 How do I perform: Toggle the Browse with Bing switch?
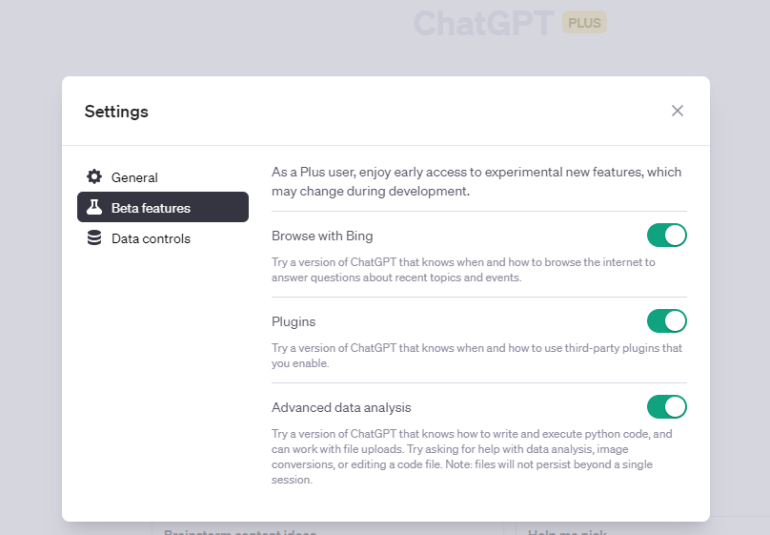pyautogui.click(x=666, y=235)
